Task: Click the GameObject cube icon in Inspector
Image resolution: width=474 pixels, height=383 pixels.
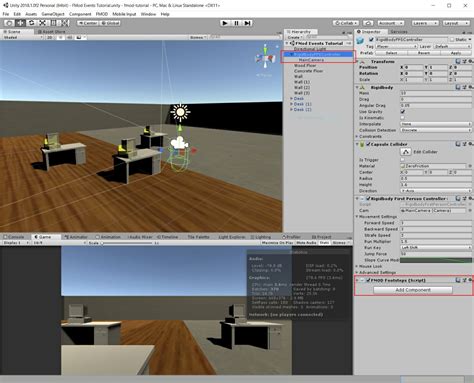Action: [360, 41]
